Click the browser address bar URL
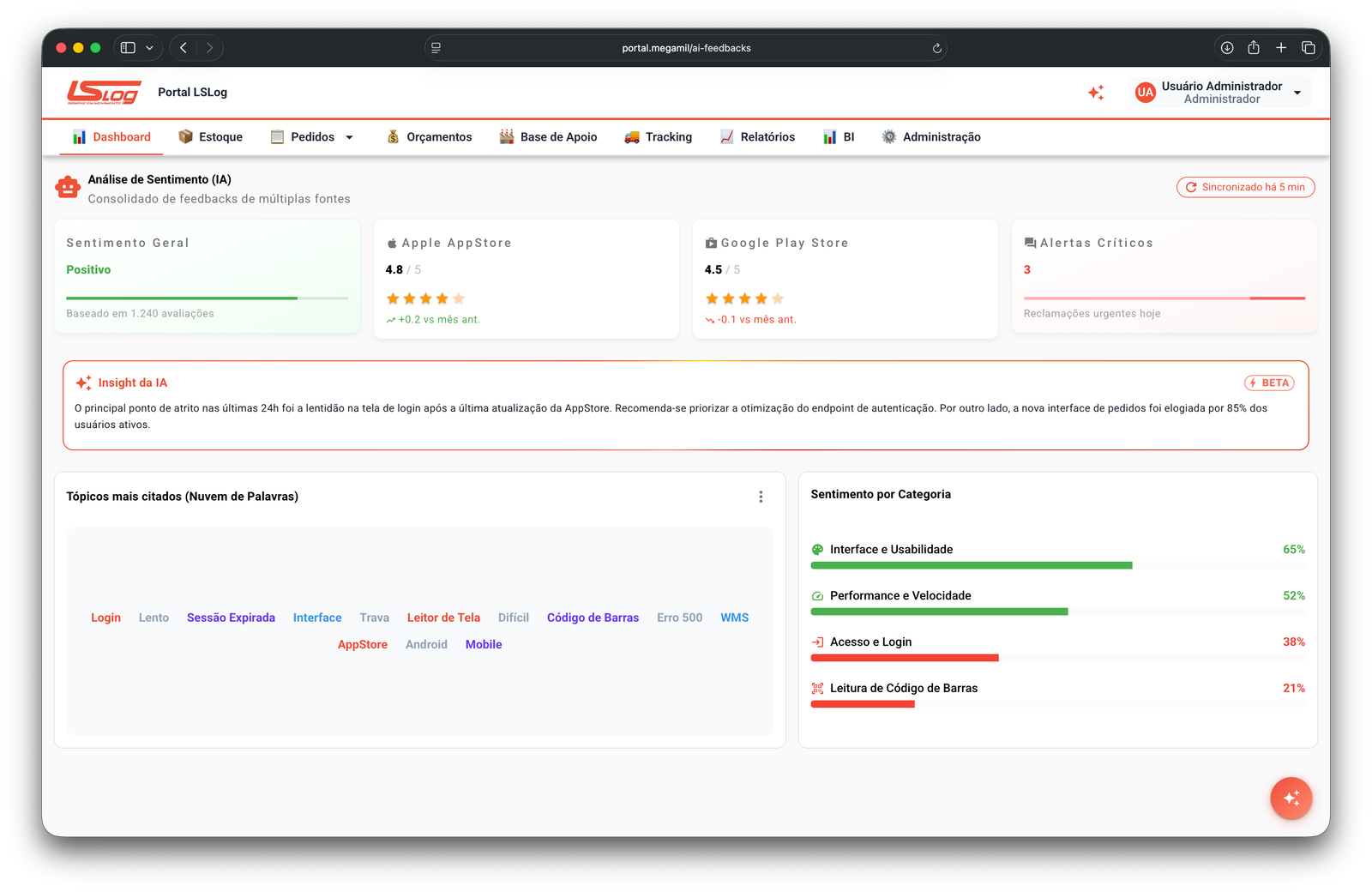This screenshot has width=1372, height=892. (686, 48)
